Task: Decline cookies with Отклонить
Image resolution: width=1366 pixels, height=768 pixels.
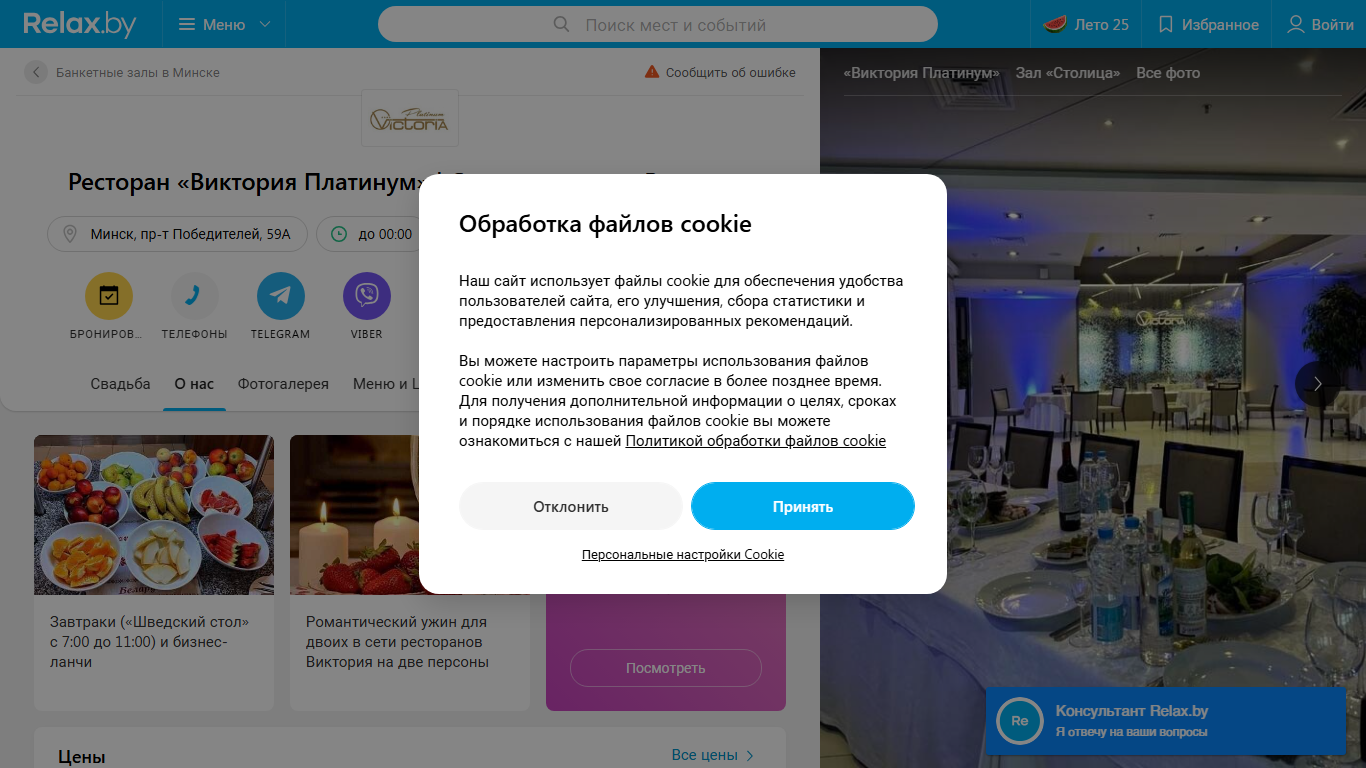Action: [x=571, y=506]
